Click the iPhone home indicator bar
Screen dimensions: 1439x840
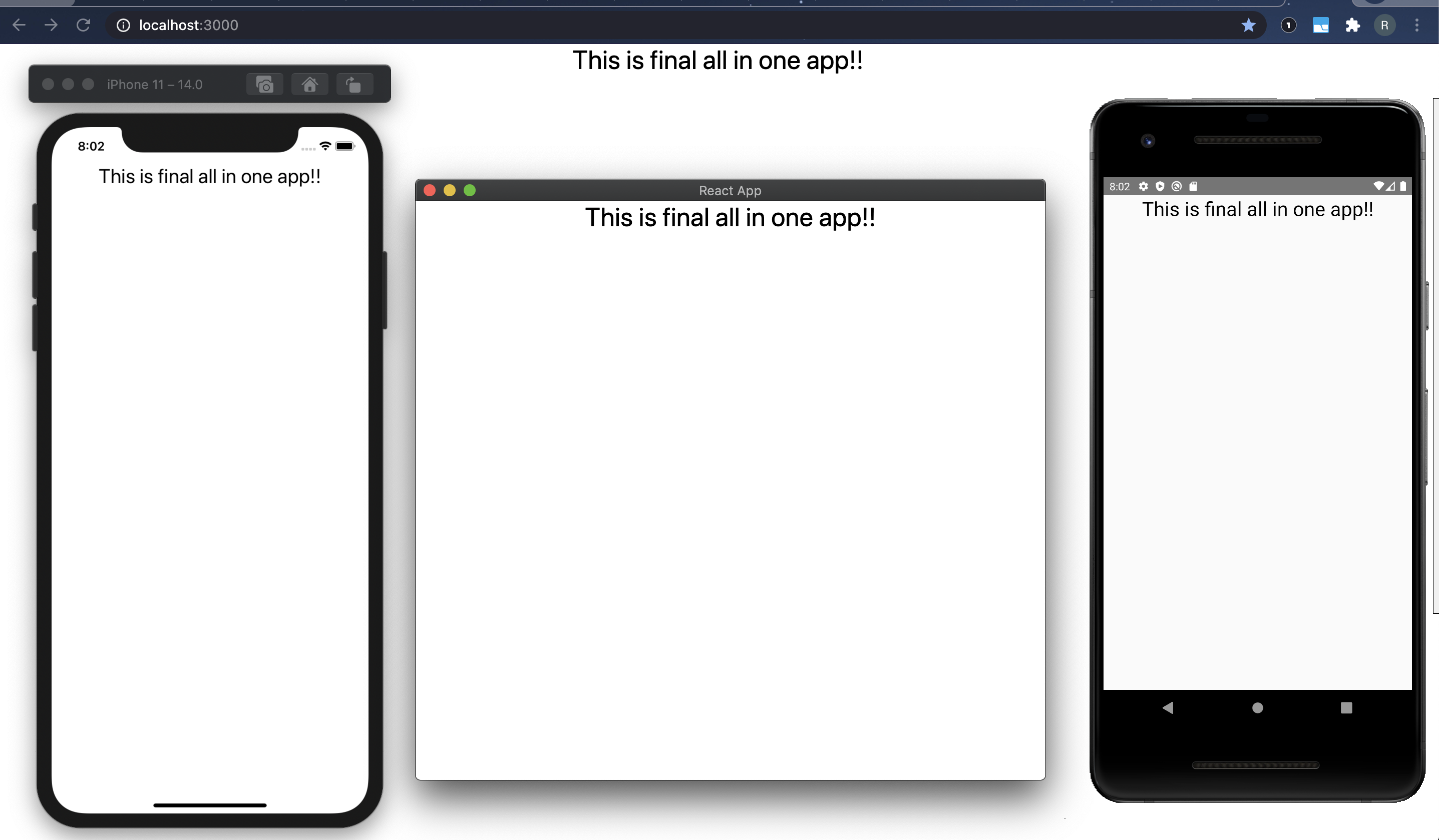[x=210, y=805]
